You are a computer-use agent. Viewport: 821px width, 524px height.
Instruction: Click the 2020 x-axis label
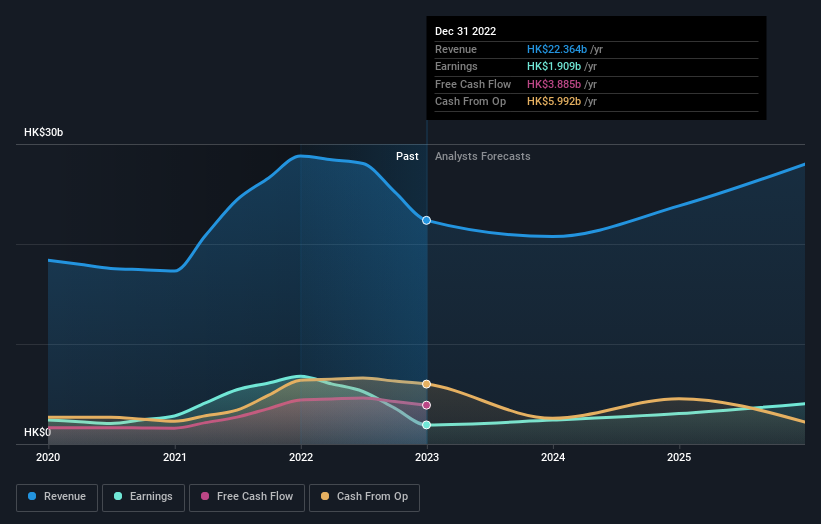(48, 458)
